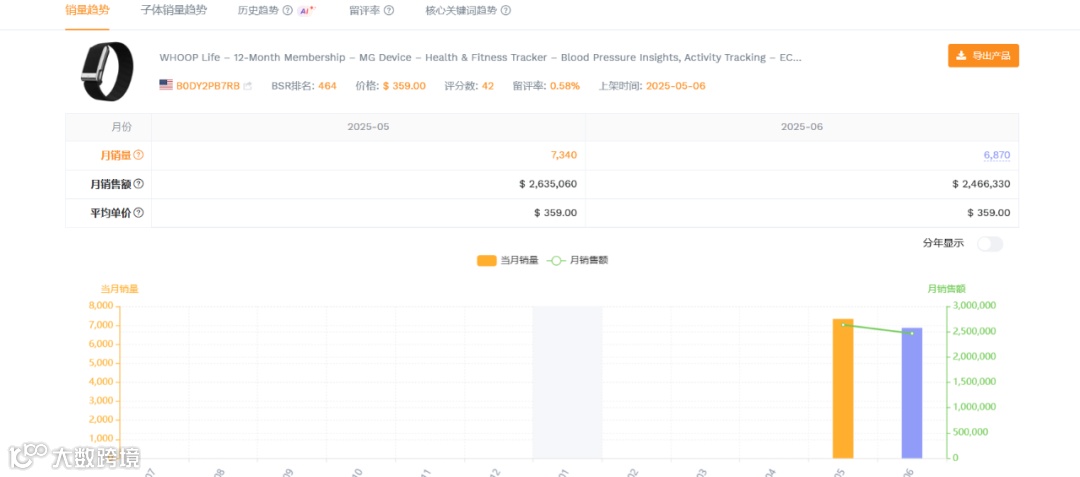The width and height of the screenshot is (1080, 477).
Task: Click monthly sales value 7,340
Action: click(x=563, y=156)
